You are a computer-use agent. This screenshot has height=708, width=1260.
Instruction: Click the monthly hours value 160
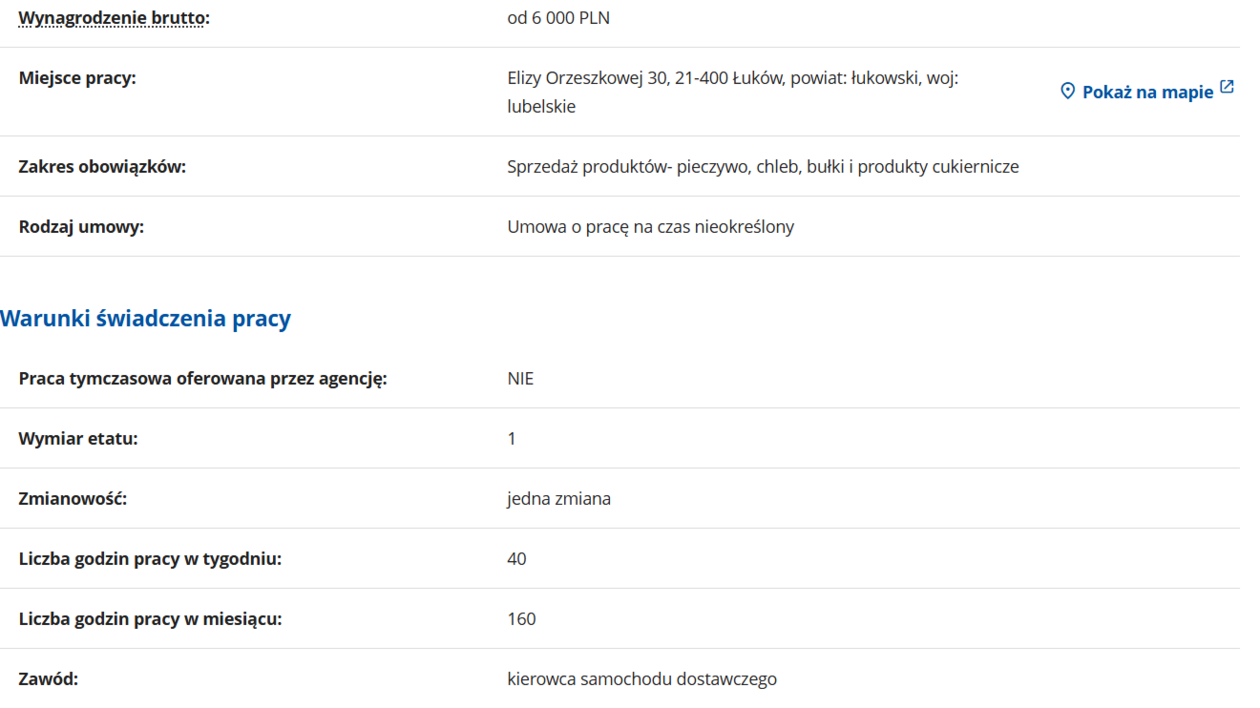pyautogui.click(x=521, y=619)
